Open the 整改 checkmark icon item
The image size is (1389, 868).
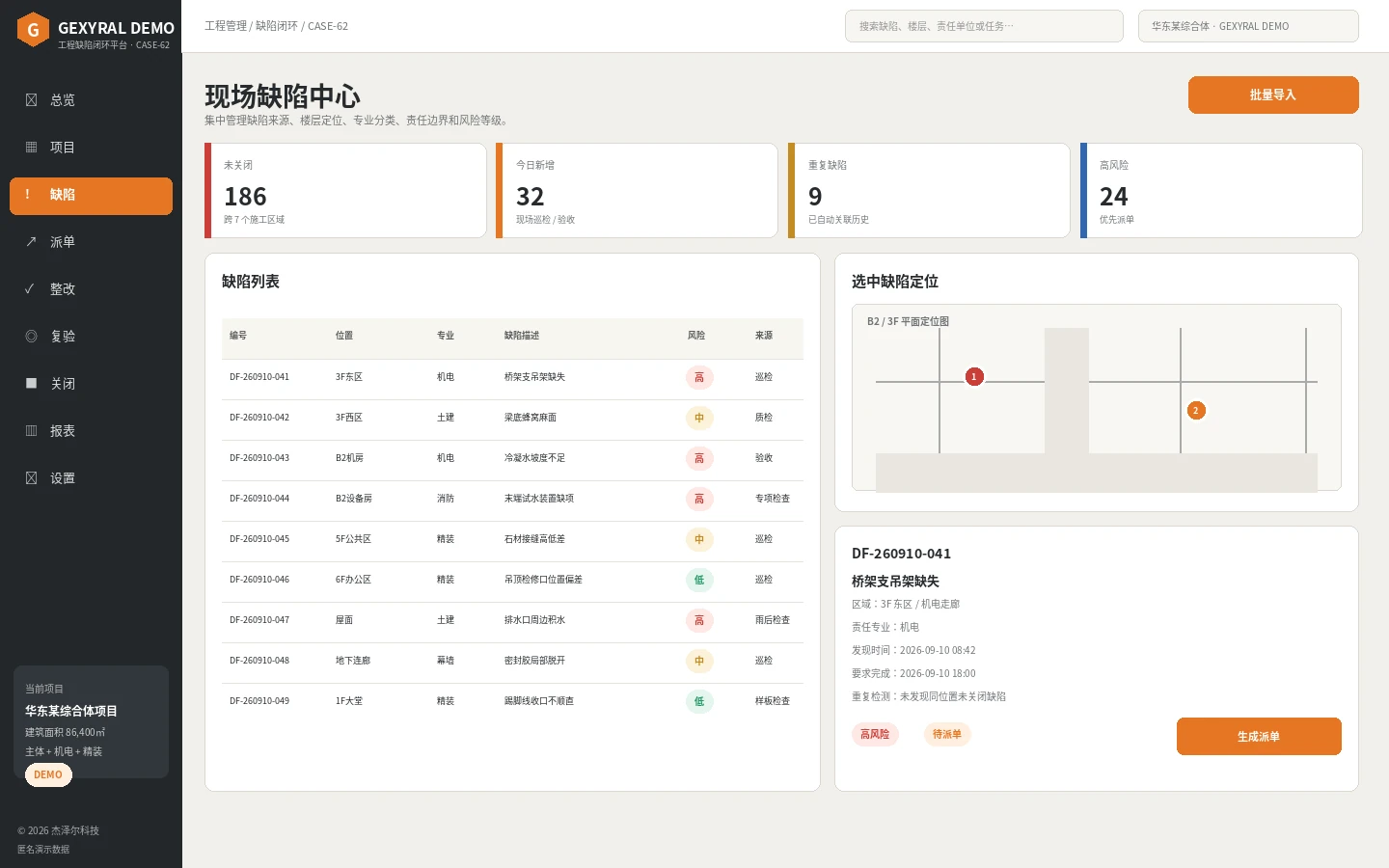pyautogui.click(x=31, y=289)
